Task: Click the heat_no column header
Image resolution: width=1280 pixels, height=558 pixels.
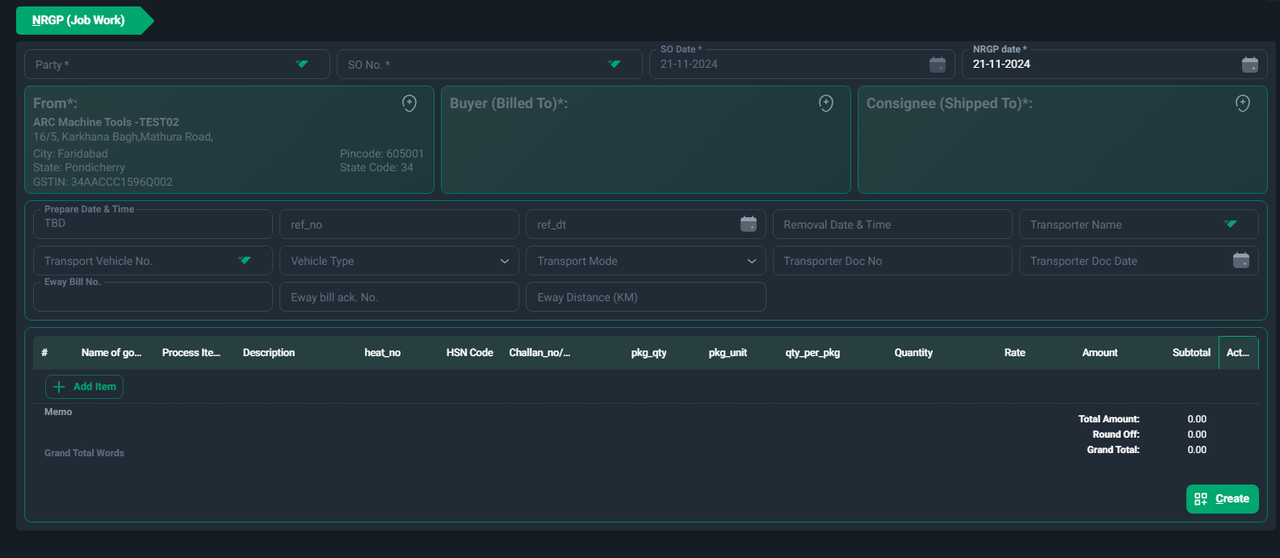Action: (x=382, y=353)
